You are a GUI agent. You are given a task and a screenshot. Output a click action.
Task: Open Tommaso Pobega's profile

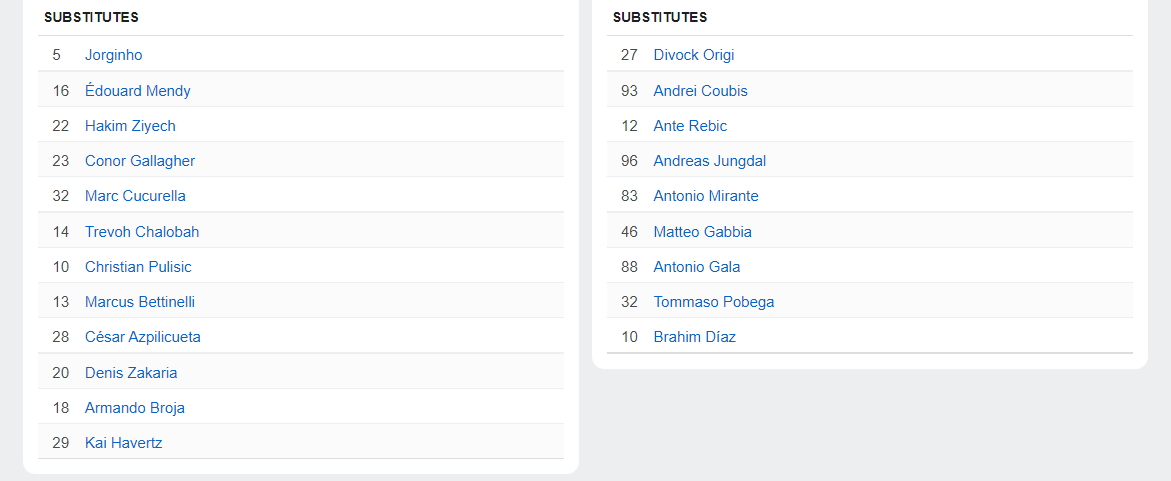[x=713, y=302]
